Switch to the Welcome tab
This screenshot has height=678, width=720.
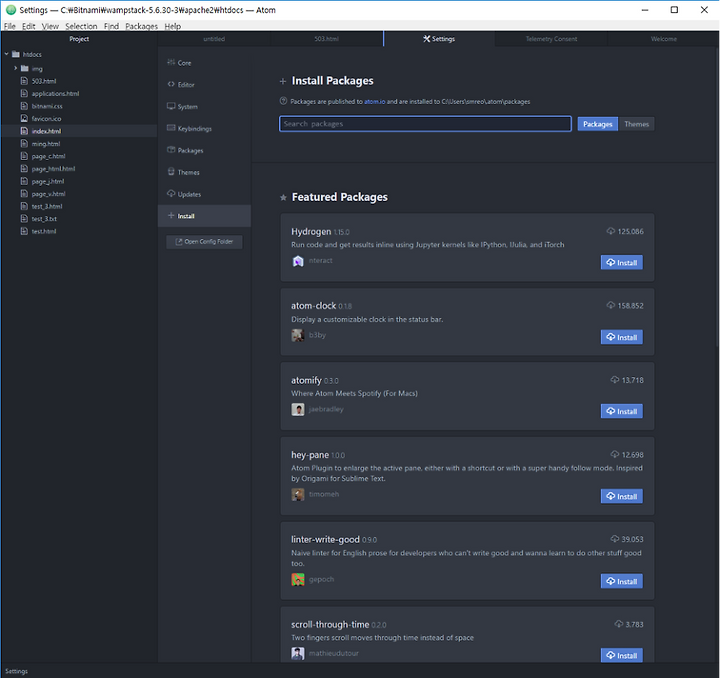(x=663, y=39)
